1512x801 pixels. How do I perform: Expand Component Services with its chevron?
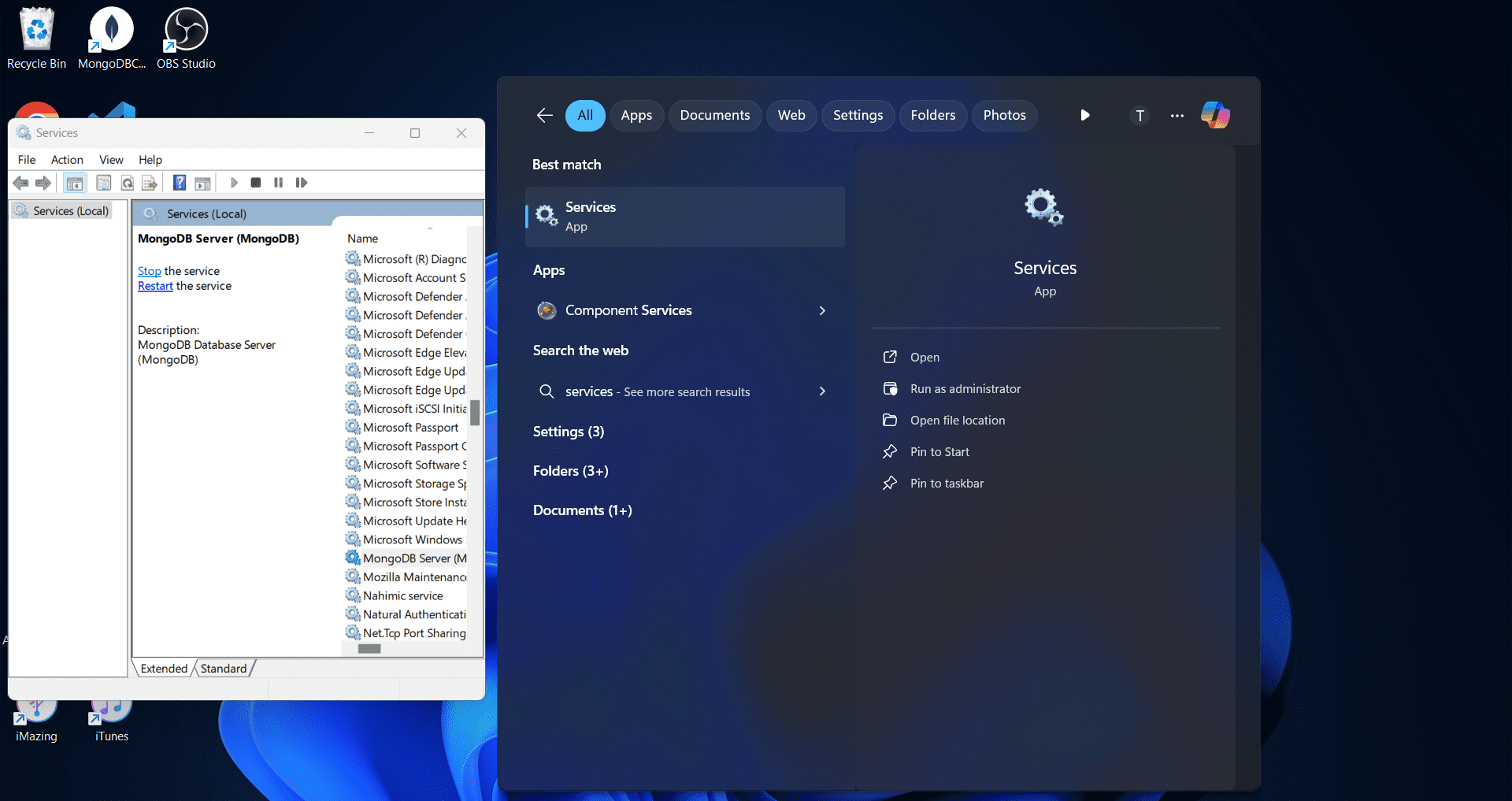click(x=822, y=310)
